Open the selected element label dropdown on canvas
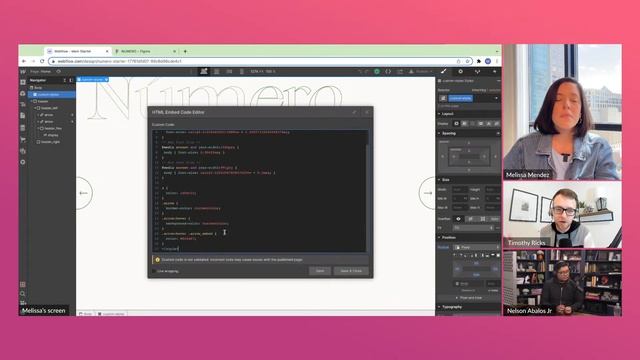The width and height of the screenshot is (640, 360). [x=106, y=80]
